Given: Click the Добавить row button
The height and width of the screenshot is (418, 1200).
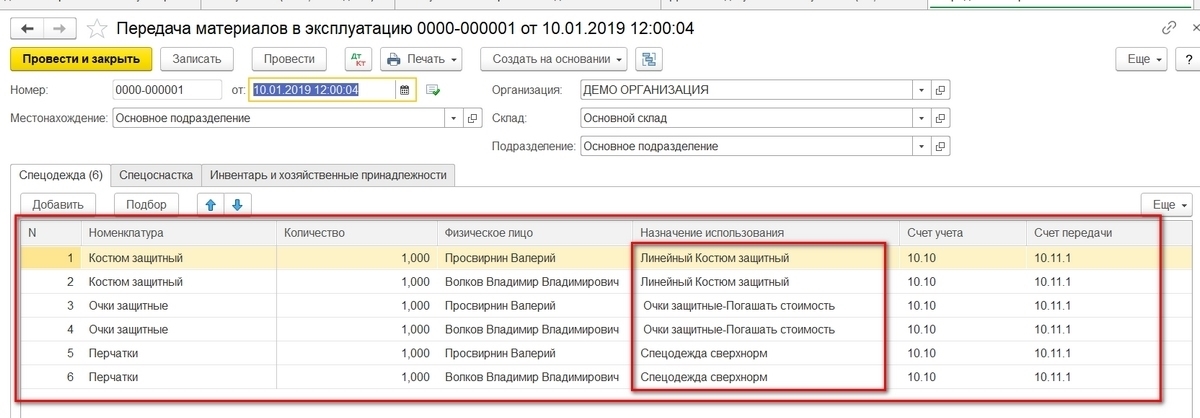Looking at the screenshot, I should coord(58,204).
